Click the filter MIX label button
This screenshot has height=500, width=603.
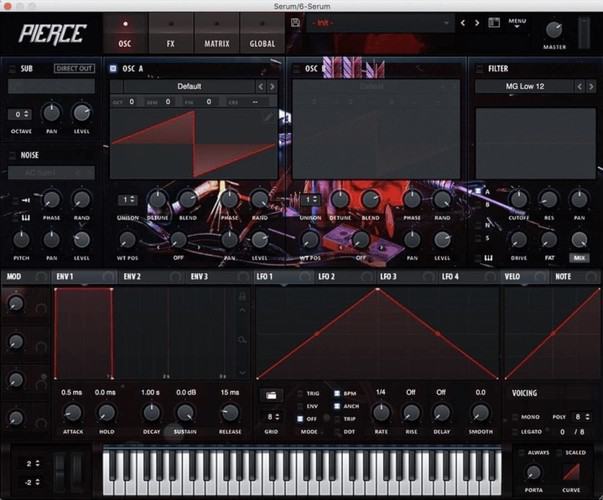tap(579, 258)
